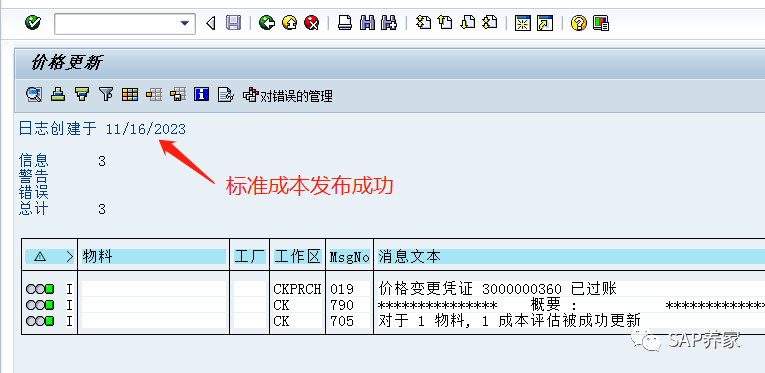Click message number 705 cell
The width and height of the screenshot is (765, 373).
click(x=342, y=321)
